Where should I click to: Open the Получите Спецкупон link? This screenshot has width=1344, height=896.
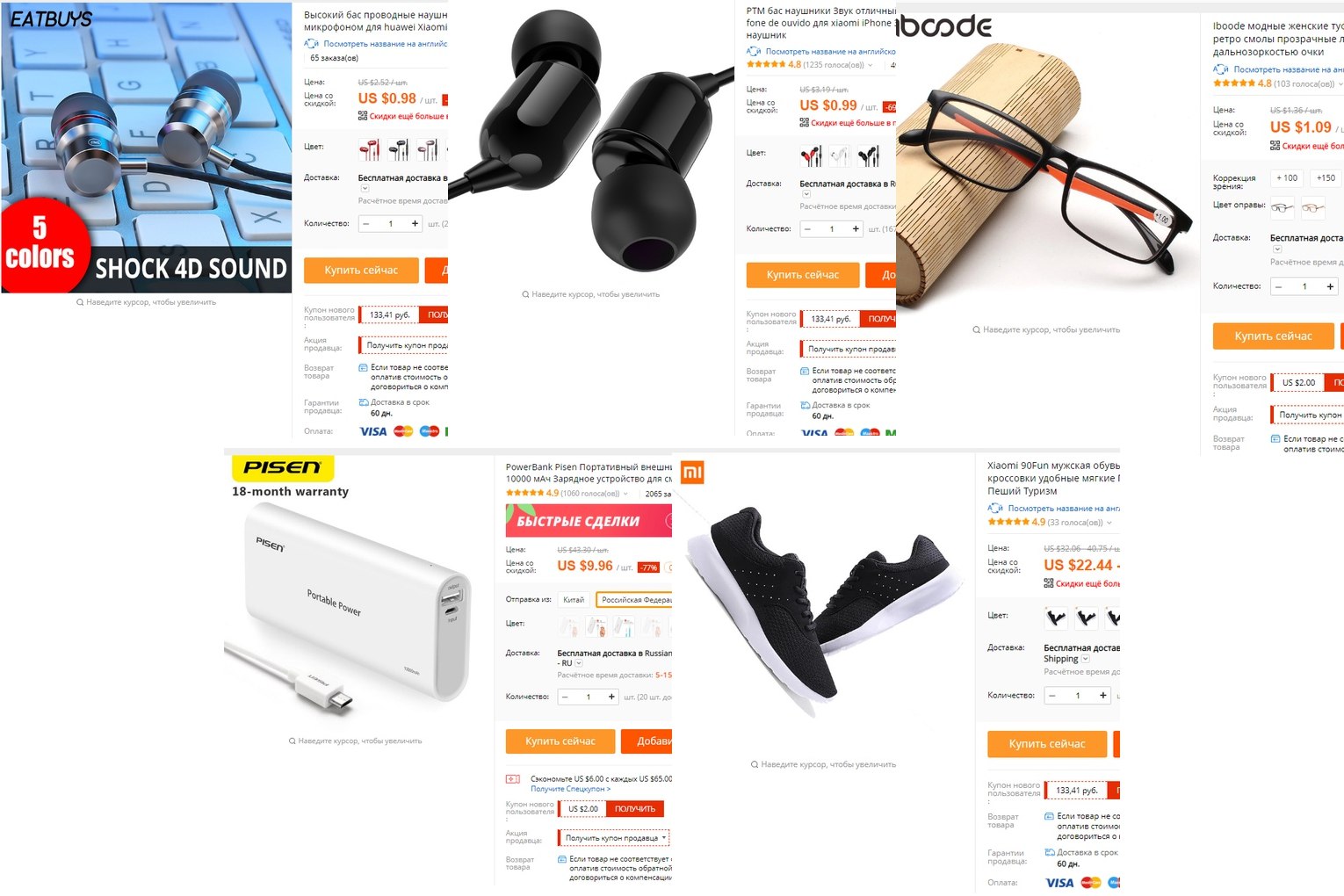click(570, 789)
